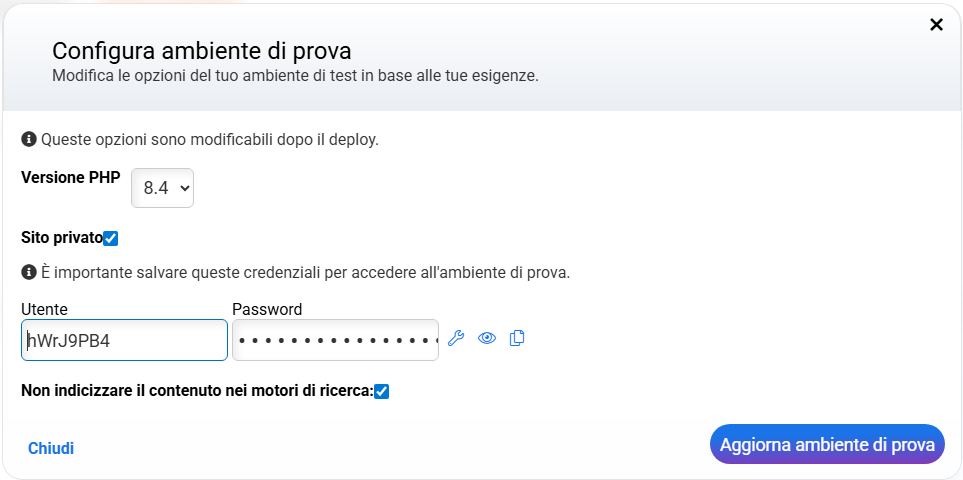Image resolution: width=963 pixels, height=480 pixels.
Task: Uncheck the Sito privato checkbox
Action: (x=111, y=238)
